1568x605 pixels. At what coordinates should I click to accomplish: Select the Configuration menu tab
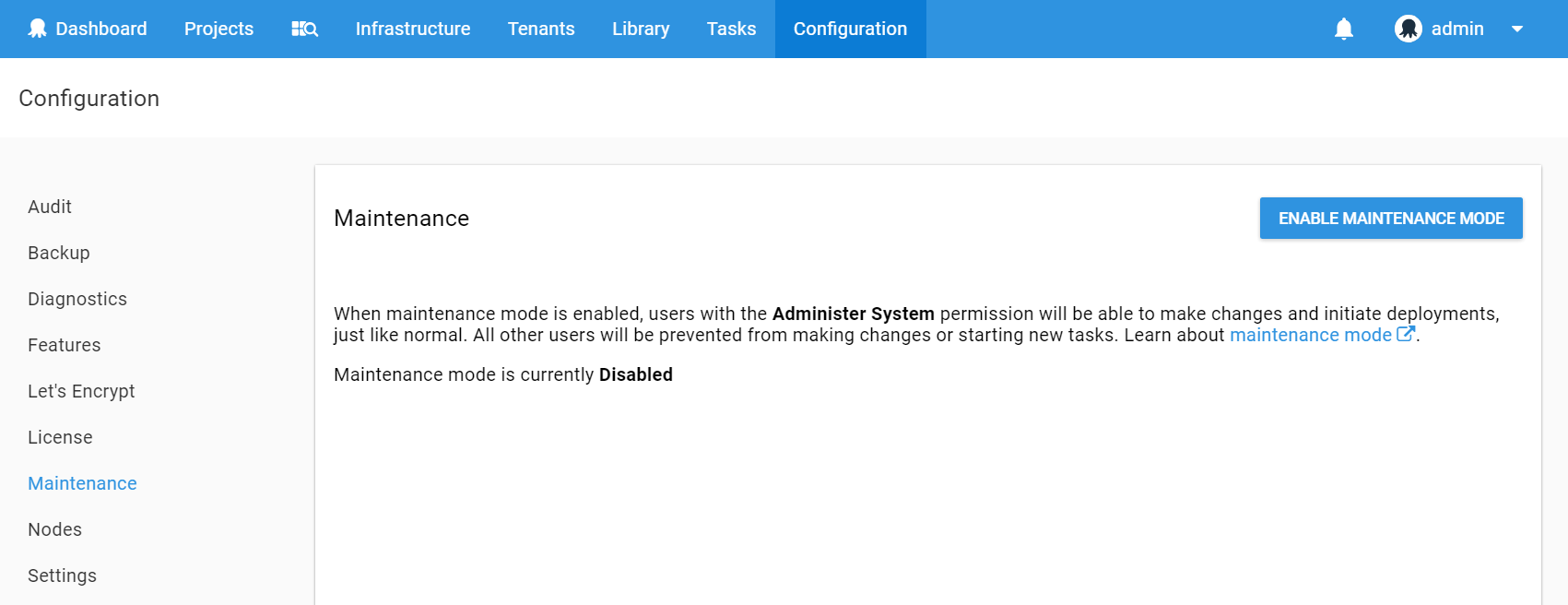pyautogui.click(x=851, y=29)
